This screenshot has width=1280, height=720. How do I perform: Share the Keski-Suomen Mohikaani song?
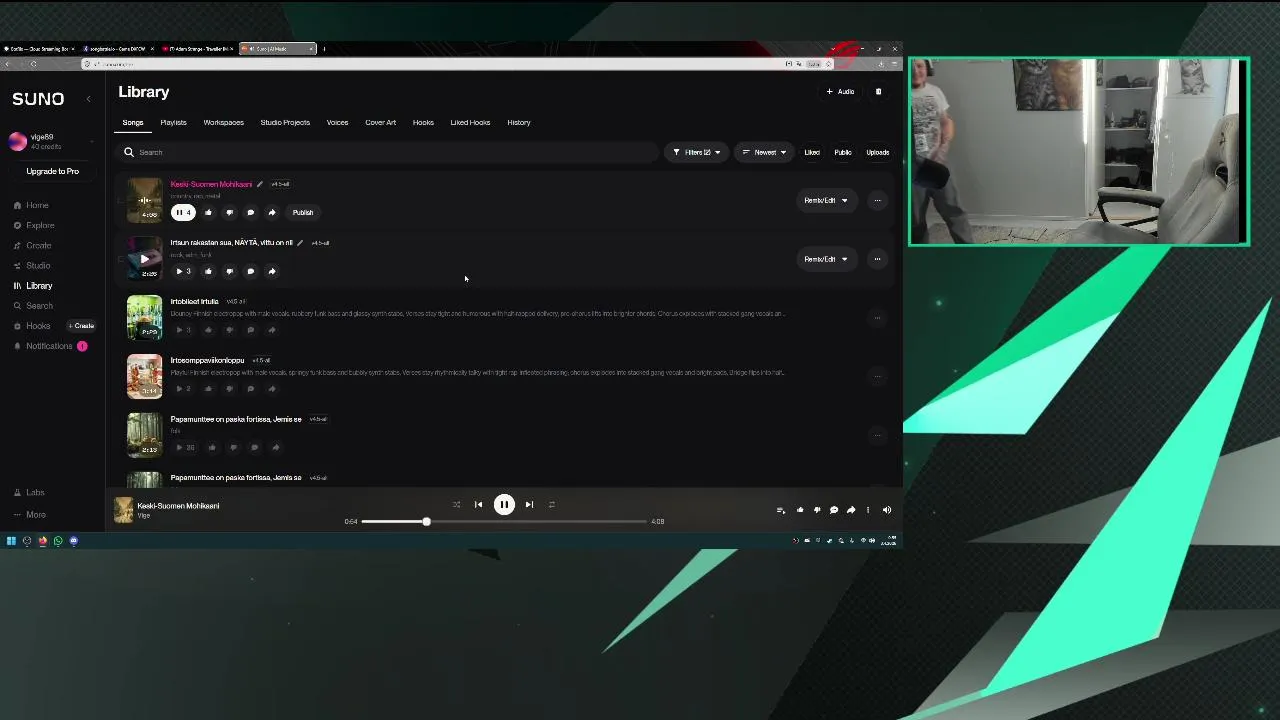pyautogui.click(x=272, y=212)
